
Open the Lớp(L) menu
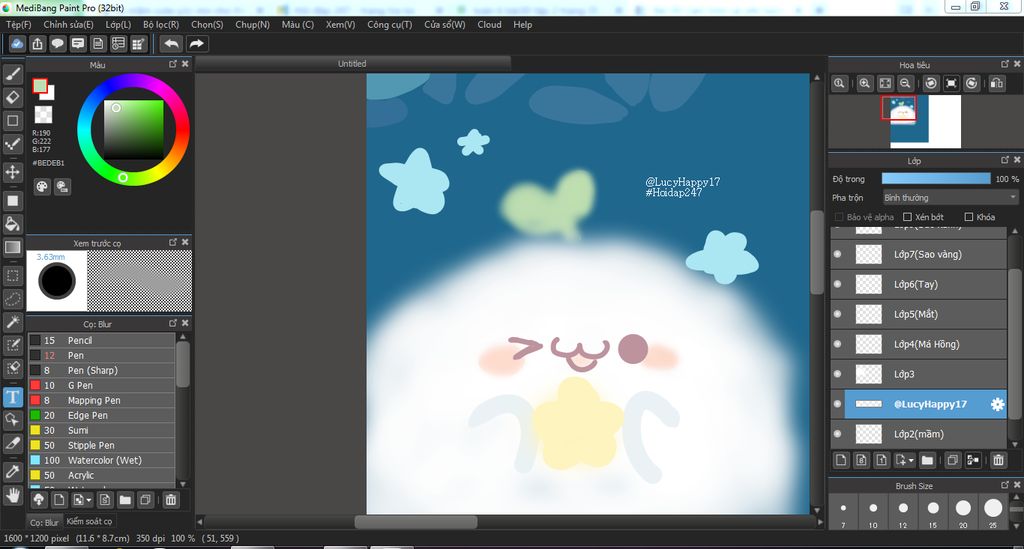click(118, 24)
